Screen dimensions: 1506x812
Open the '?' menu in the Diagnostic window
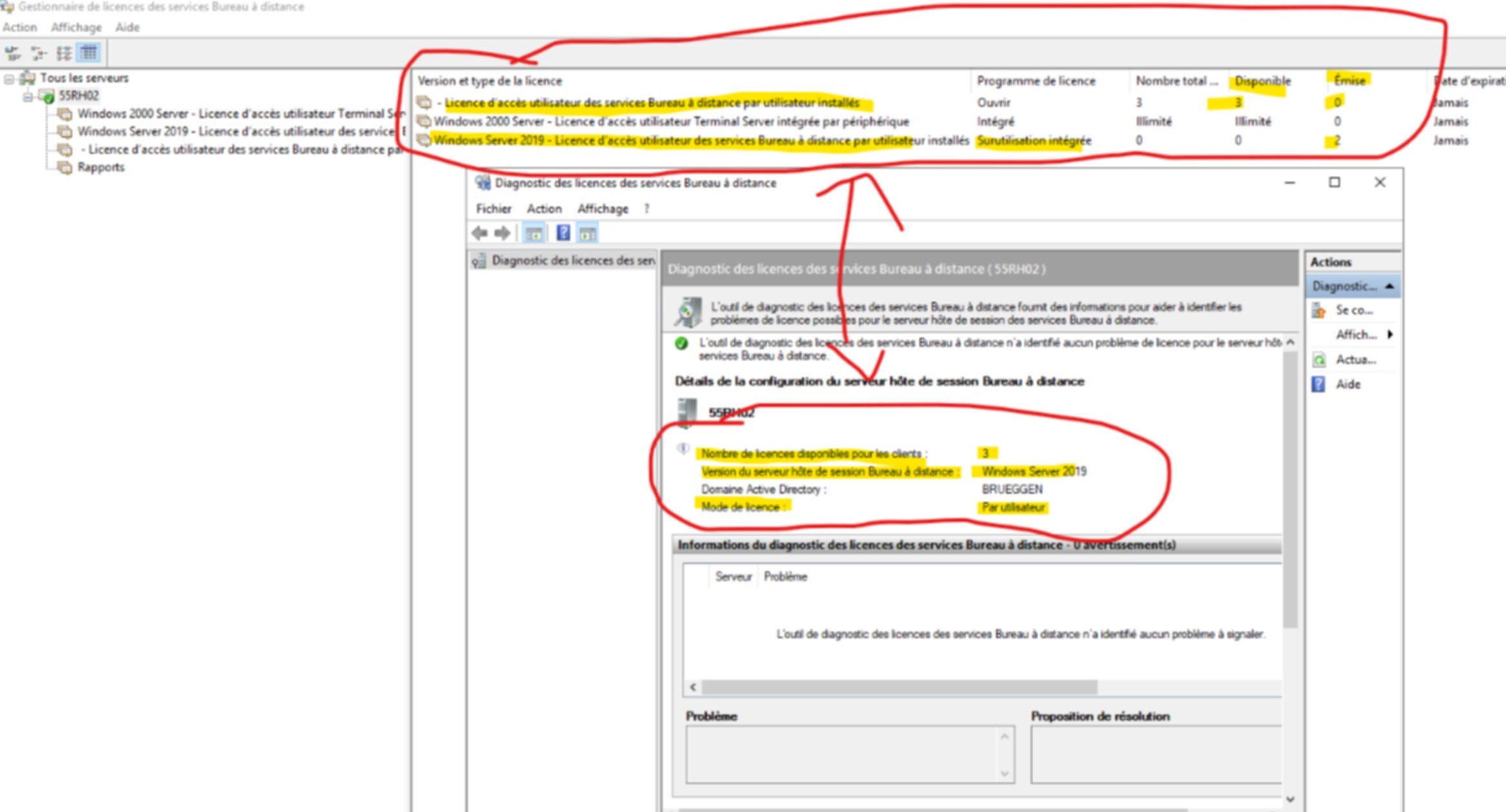click(x=647, y=208)
